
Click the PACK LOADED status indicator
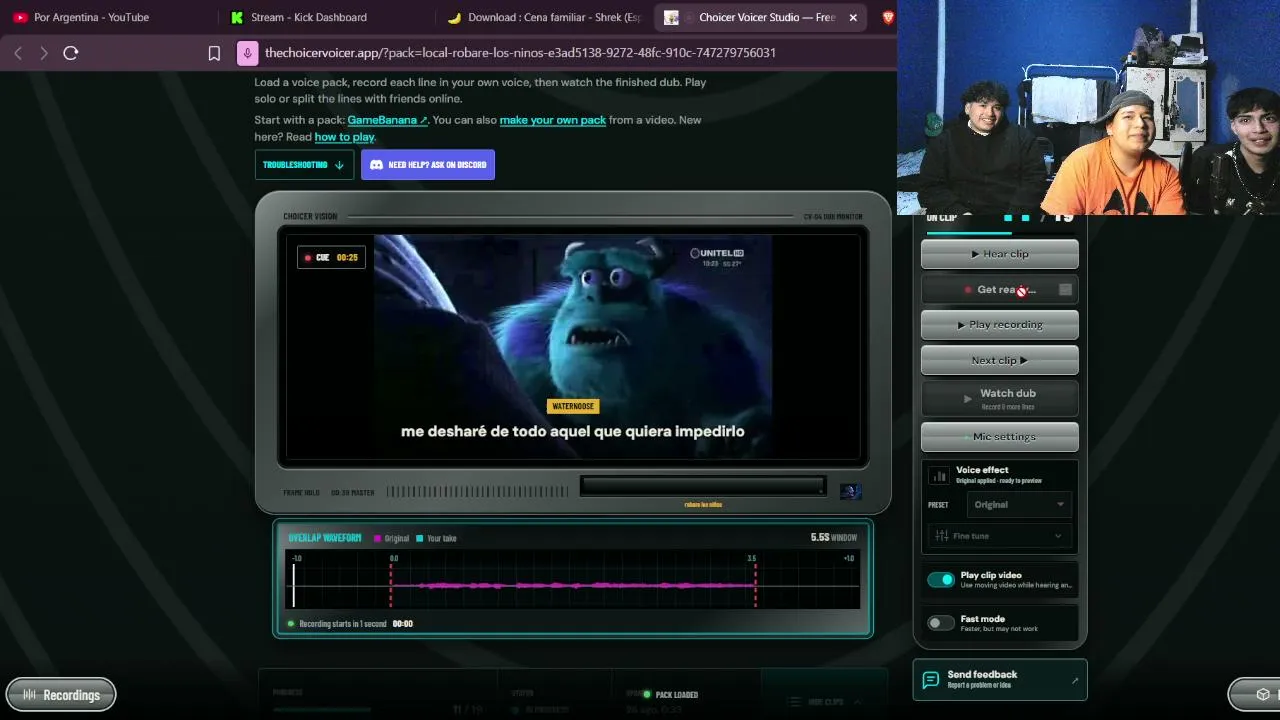(671, 695)
